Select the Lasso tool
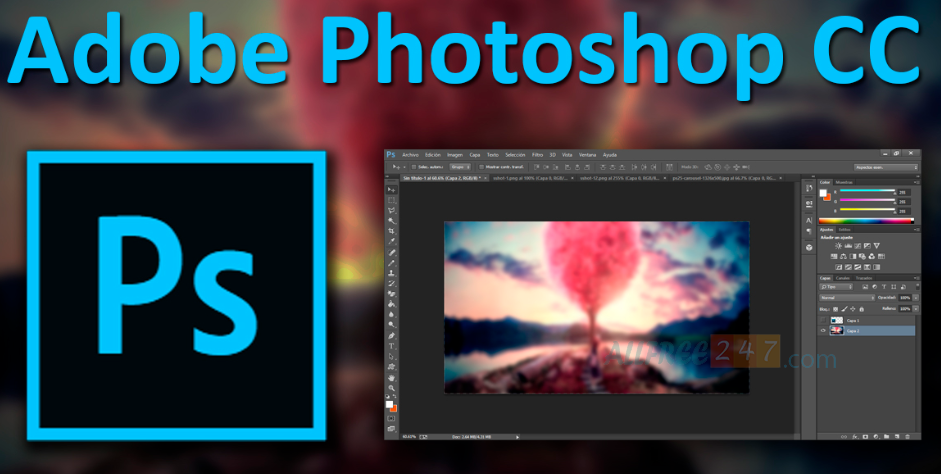This screenshot has width=941, height=474. [392, 211]
